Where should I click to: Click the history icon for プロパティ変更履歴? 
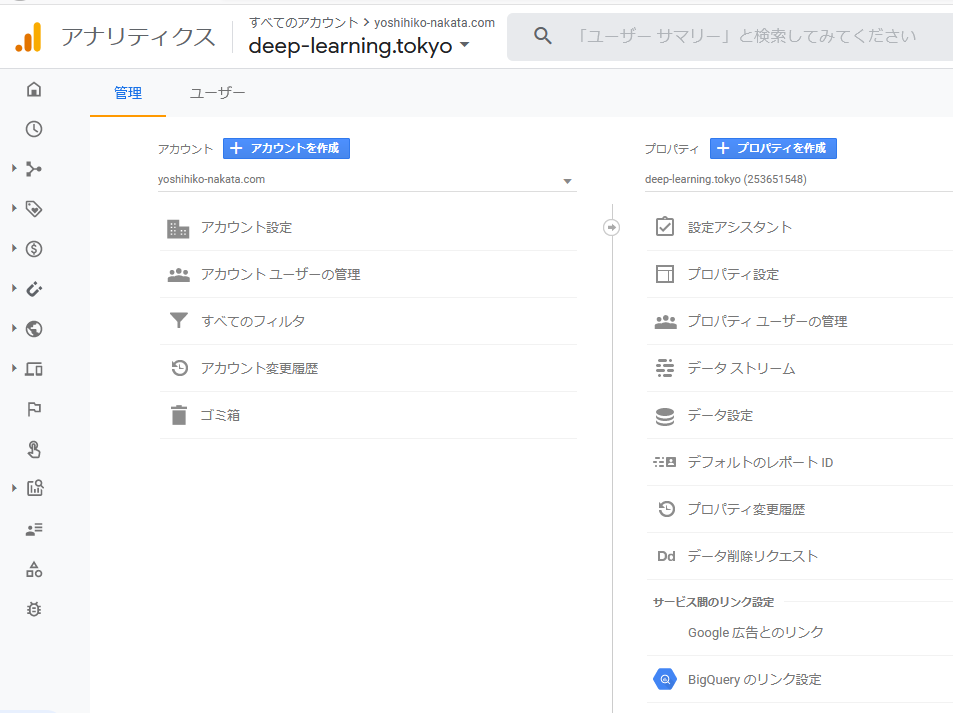point(667,509)
